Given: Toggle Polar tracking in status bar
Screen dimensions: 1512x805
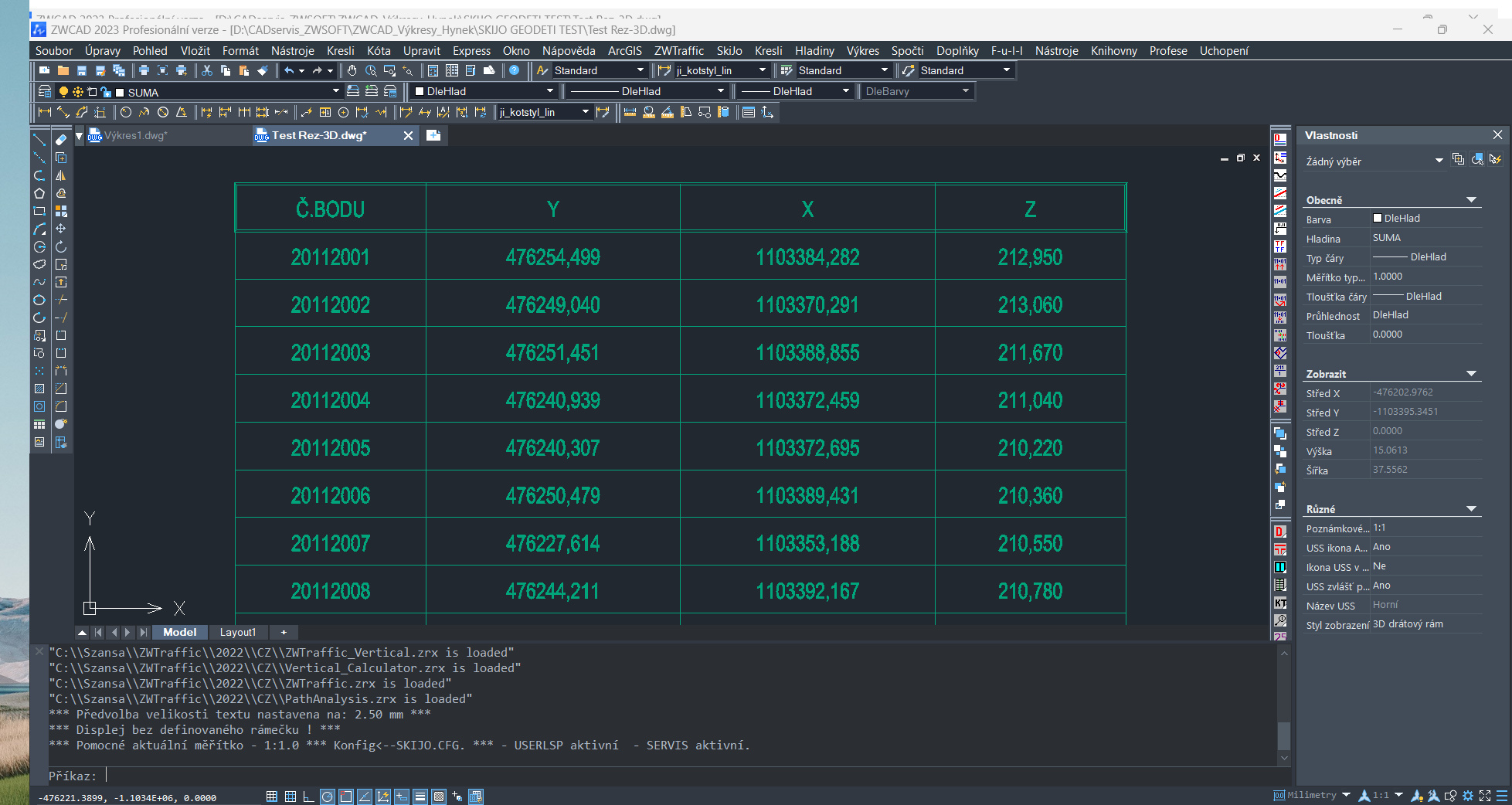Looking at the screenshot, I should click(x=328, y=797).
